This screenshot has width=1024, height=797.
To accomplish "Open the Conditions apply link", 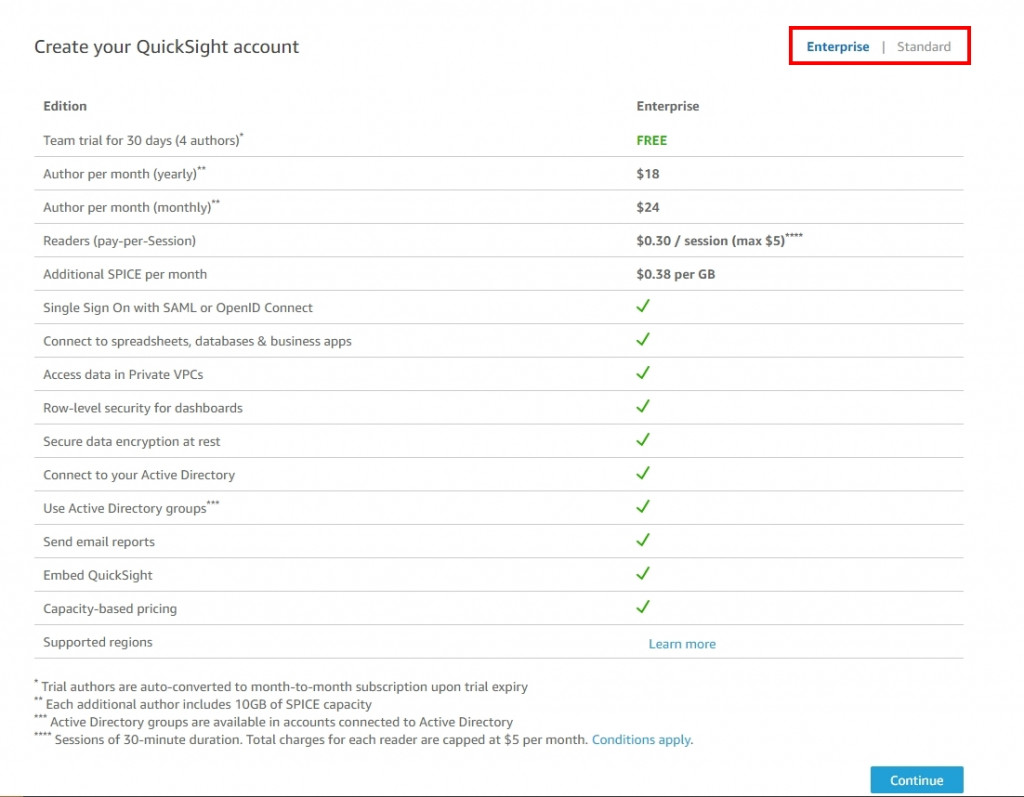I will [642, 740].
